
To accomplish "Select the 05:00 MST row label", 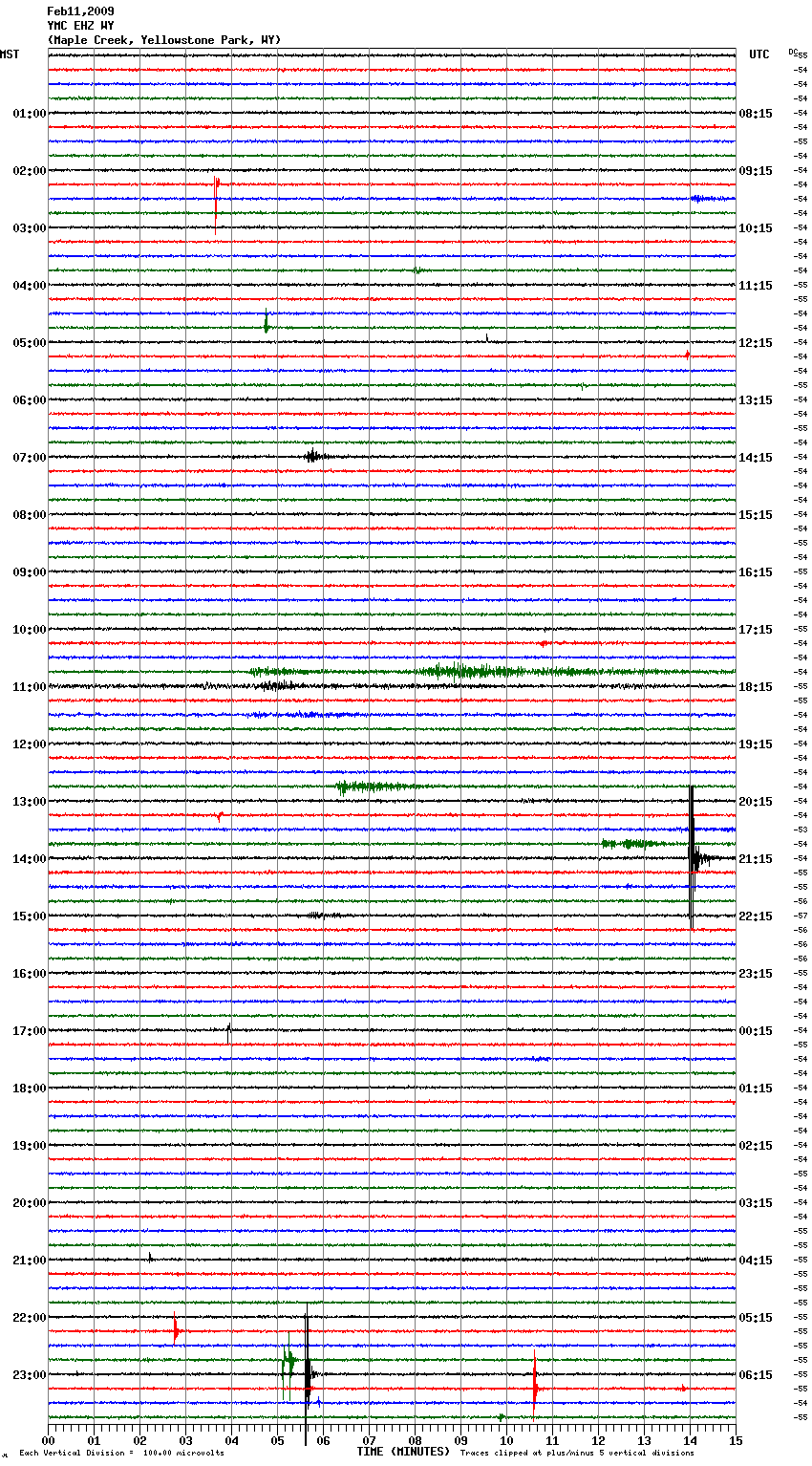I will point(29,343).
